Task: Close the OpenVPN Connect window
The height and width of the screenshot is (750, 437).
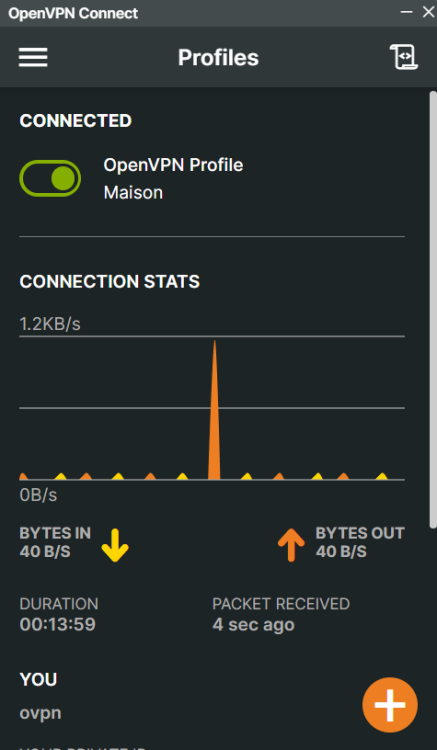Action: [428, 12]
